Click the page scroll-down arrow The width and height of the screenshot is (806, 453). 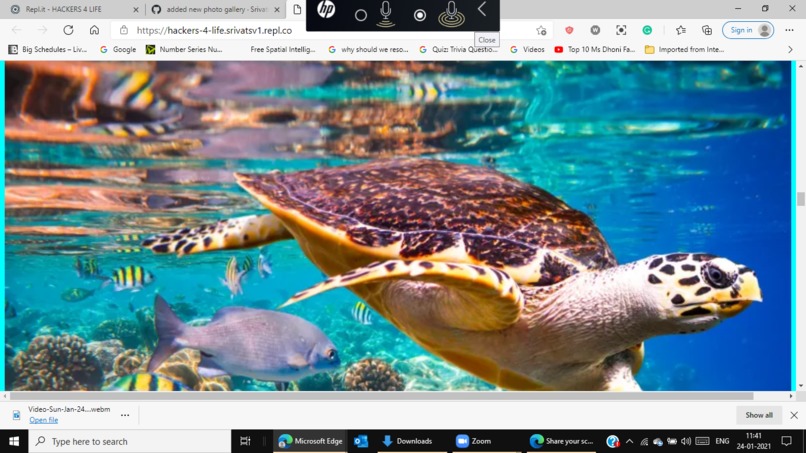(800, 386)
